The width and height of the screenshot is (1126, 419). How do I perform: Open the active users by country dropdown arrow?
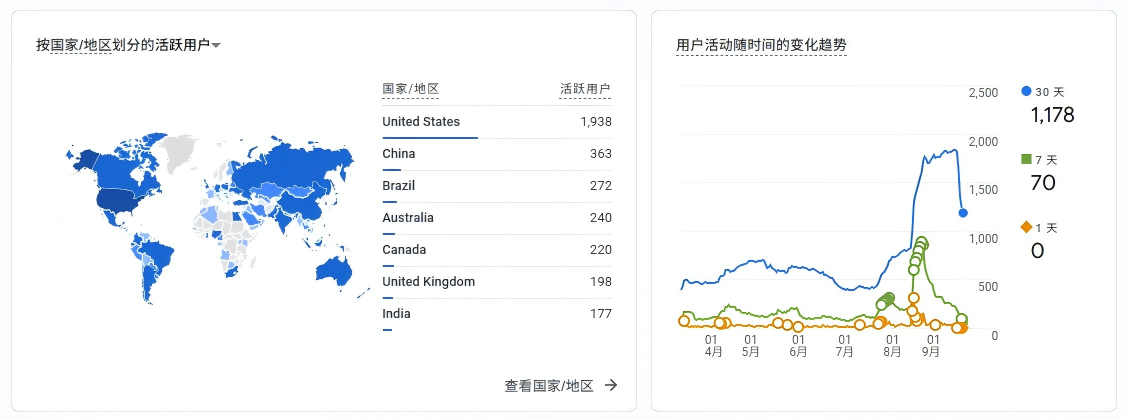(216, 46)
